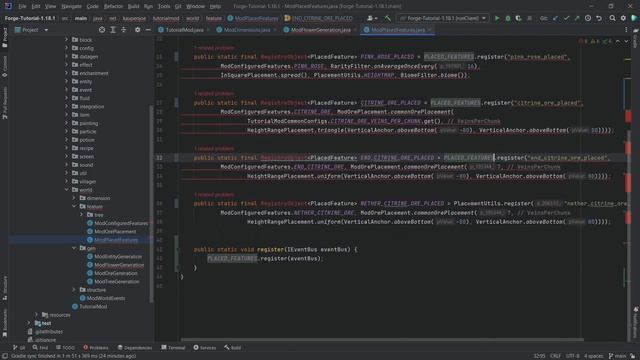Expand the villager folder
640x360 pixels.
click(x=67, y=181)
